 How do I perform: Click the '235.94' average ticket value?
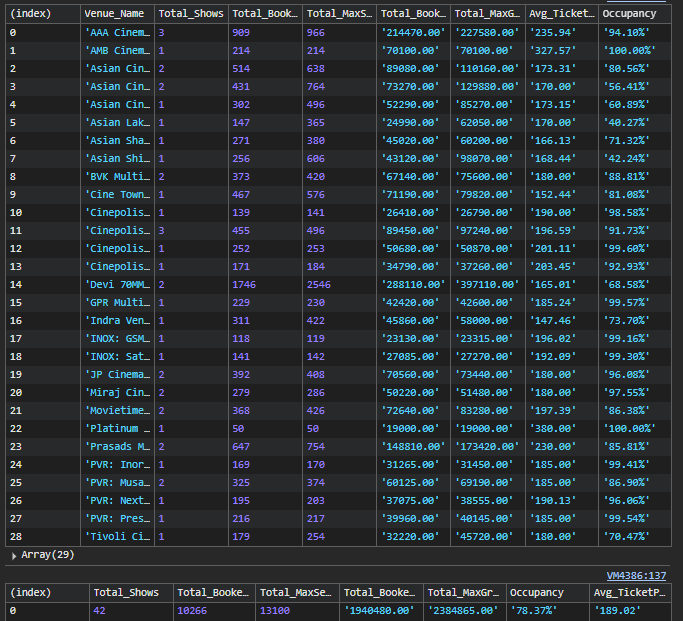553,33
